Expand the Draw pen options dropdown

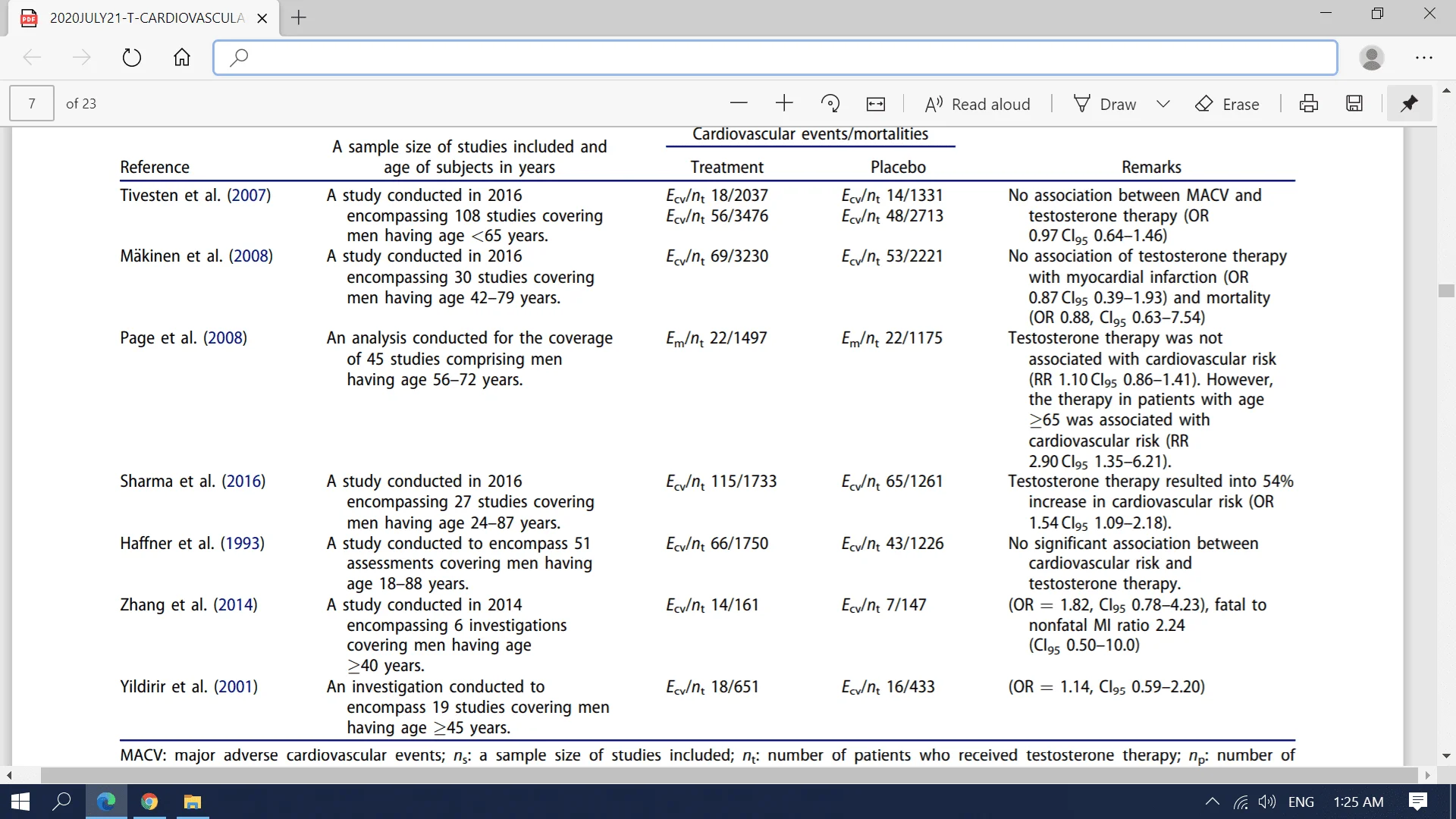[1163, 104]
